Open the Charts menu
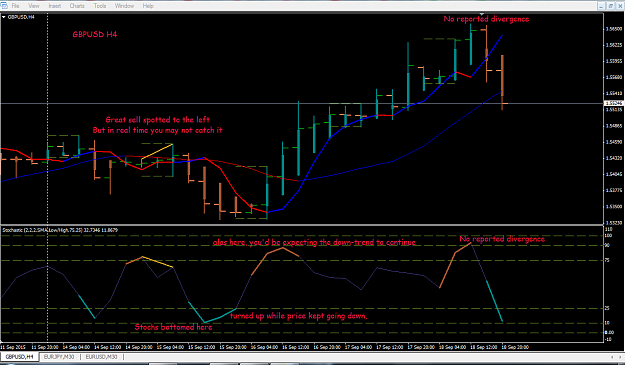Image resolution: width=625 pixels, height=365 pixels. [77, 6]
